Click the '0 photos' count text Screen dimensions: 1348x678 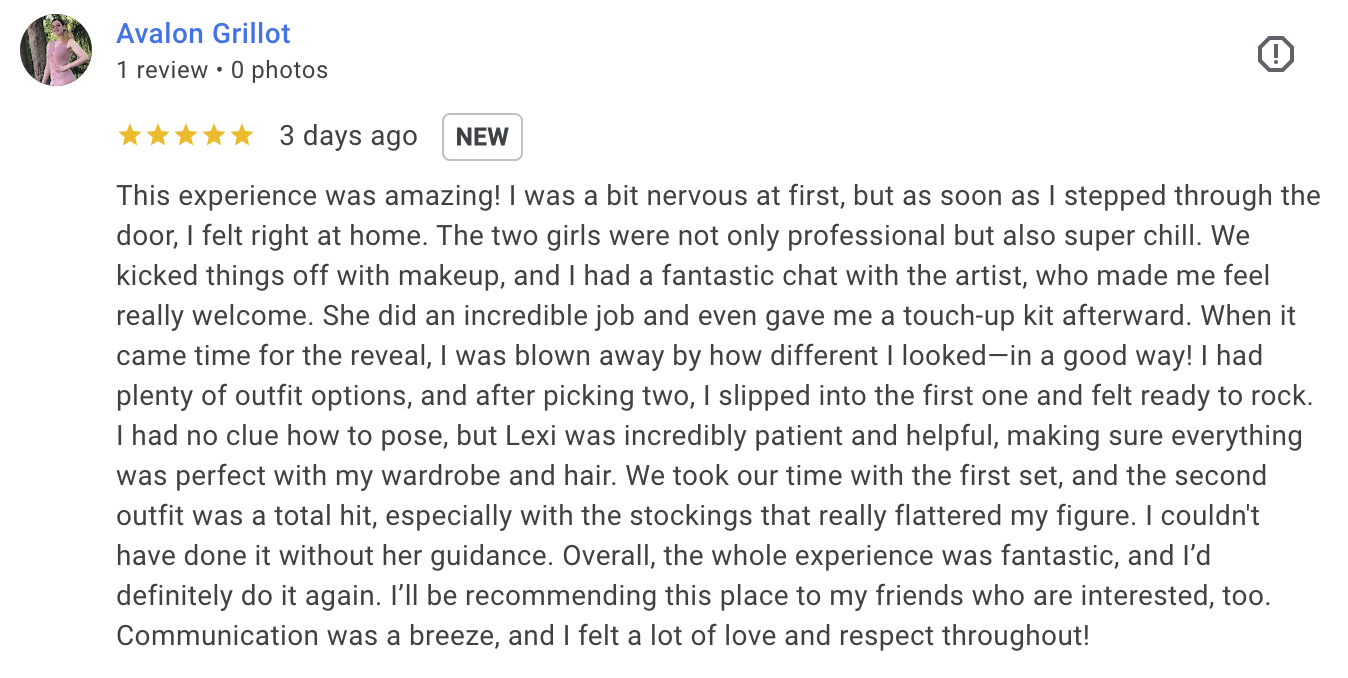click(x=279, y=70)
